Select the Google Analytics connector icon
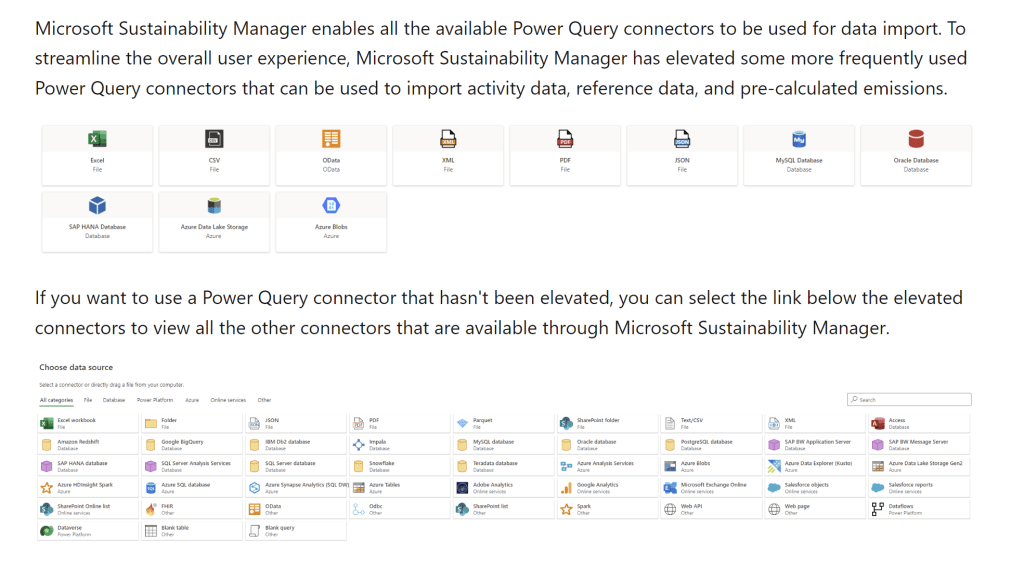 [x=566, y=487]
